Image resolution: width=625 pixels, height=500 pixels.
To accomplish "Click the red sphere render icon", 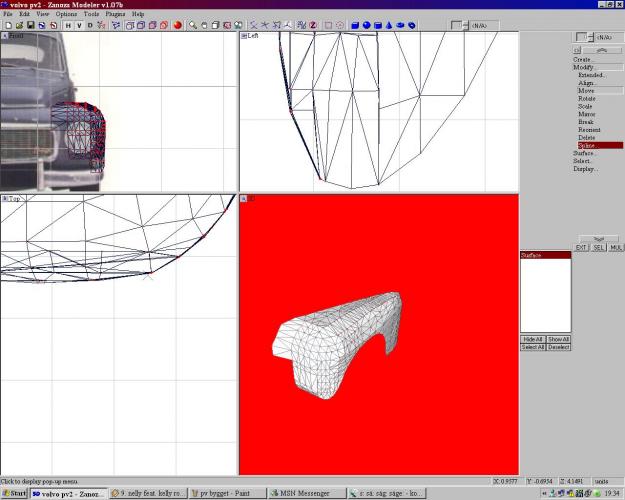I will (177, 25).
